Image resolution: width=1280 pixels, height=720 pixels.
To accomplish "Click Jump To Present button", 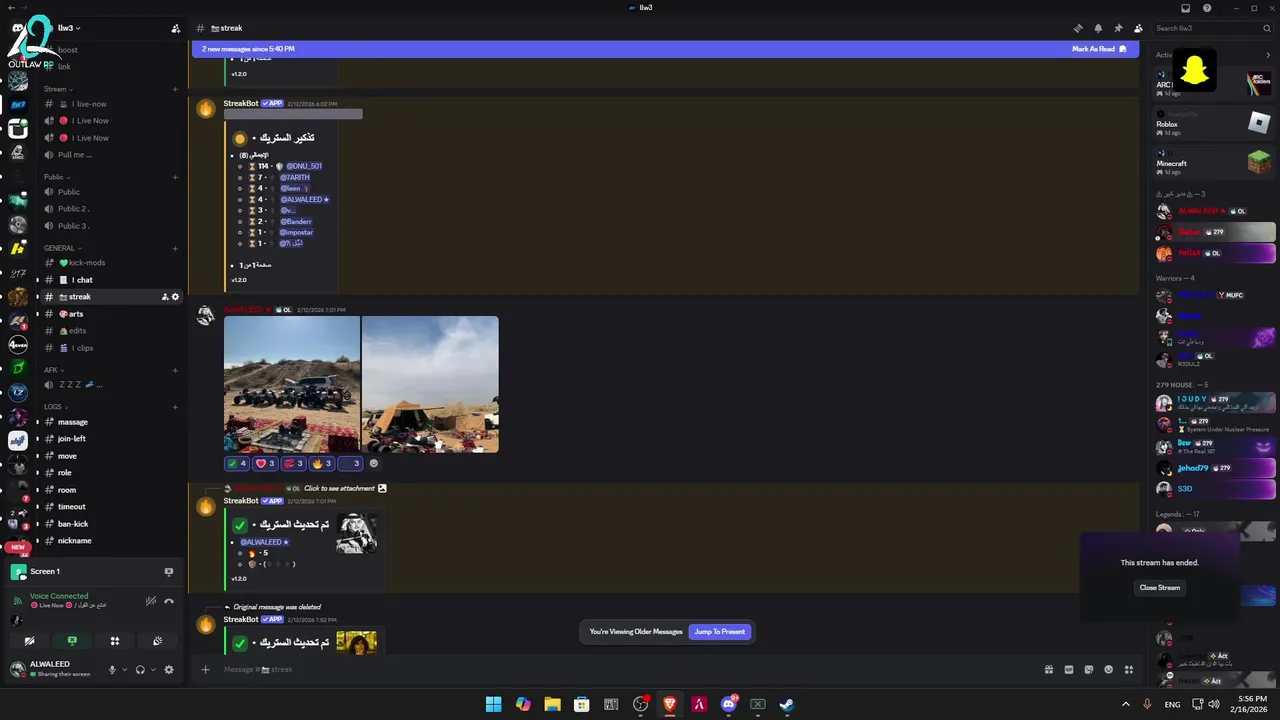I will pyautogui.click(x=719, y=632).
